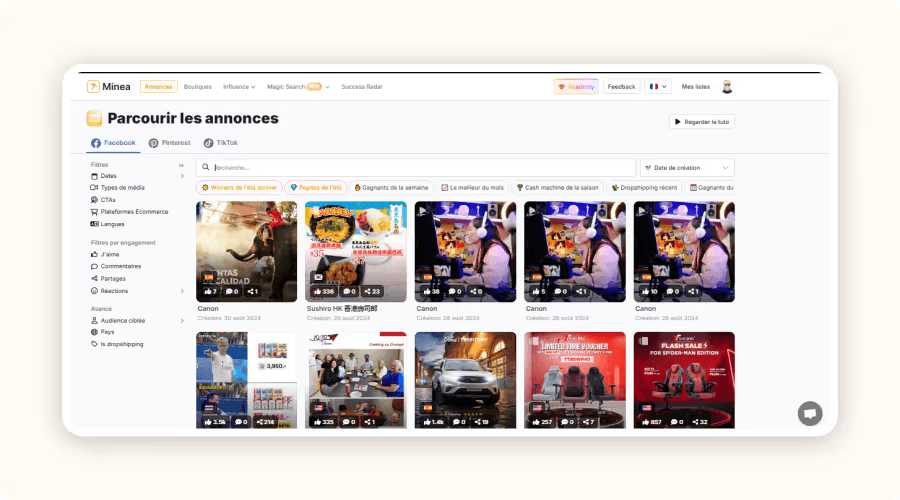Viewport: 900px width, 500px height.
Task: Open the Langues filter
Action: (x=107, y=224)
